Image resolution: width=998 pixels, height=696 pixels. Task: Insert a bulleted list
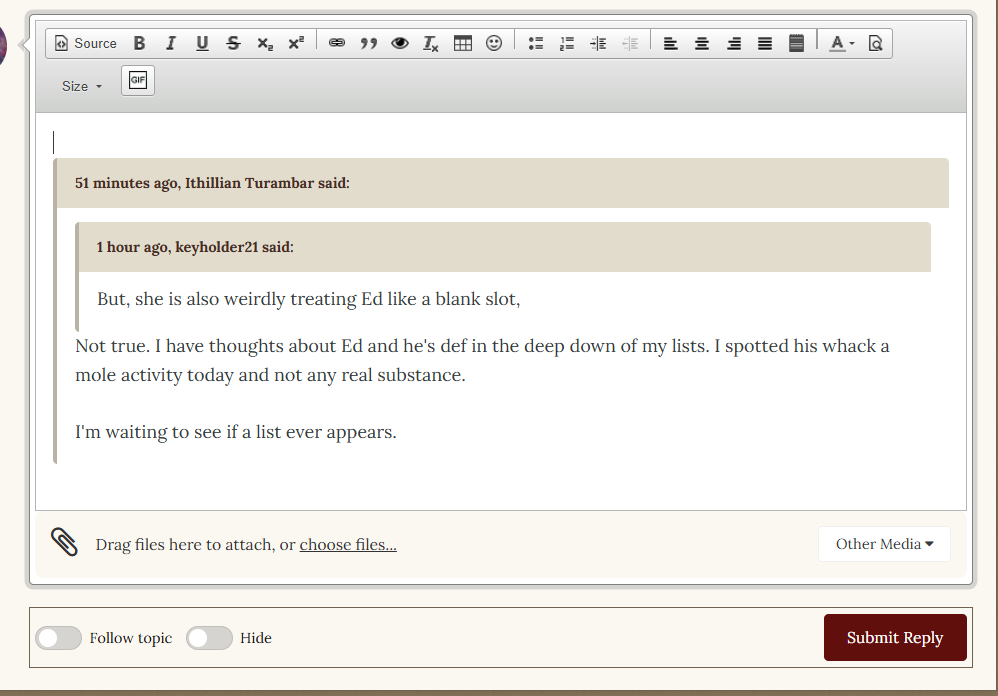536,43
